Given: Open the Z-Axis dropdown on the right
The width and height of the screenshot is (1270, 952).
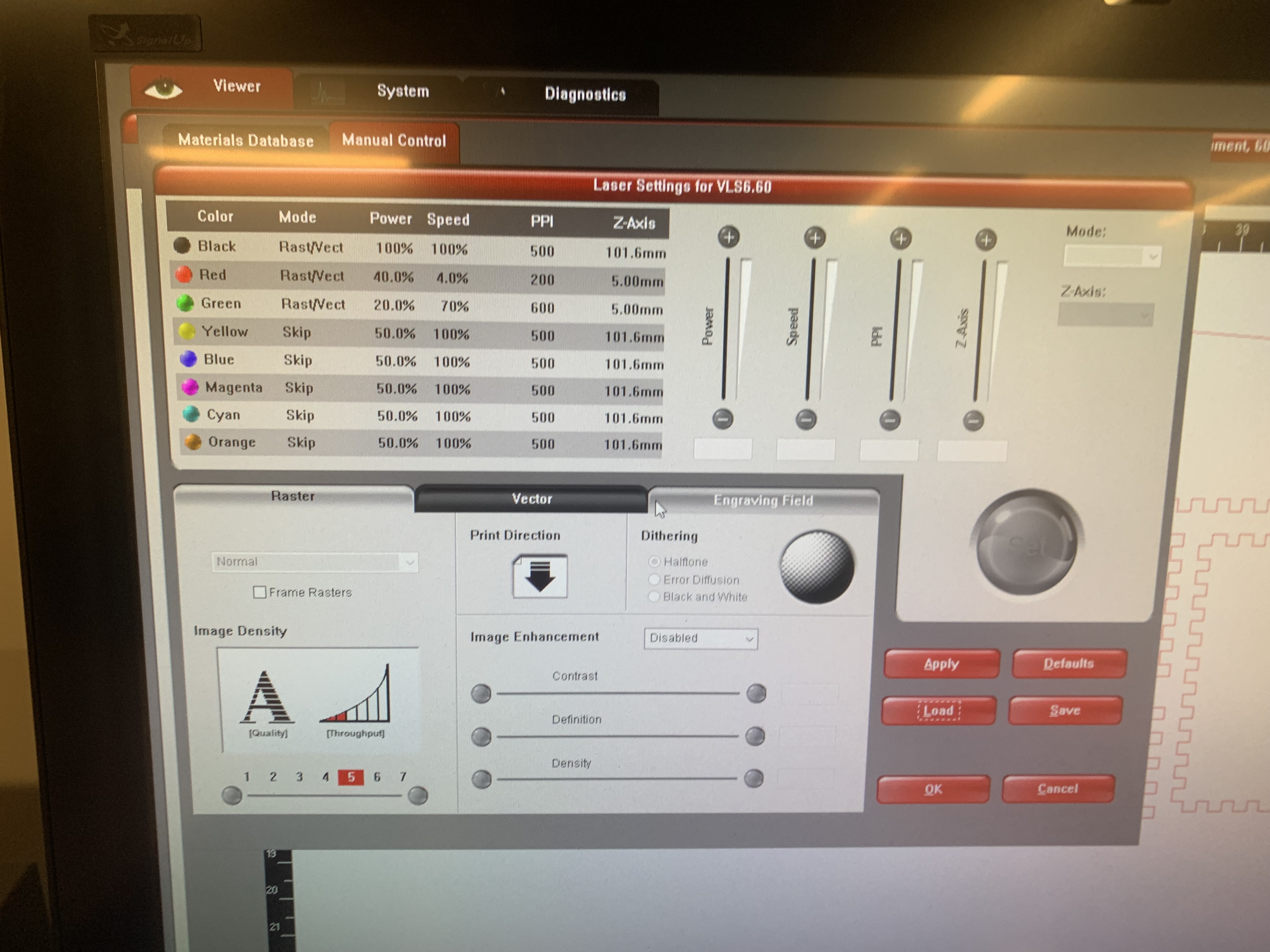Looking at the screenshot, I should click(x=1106, y=314).
